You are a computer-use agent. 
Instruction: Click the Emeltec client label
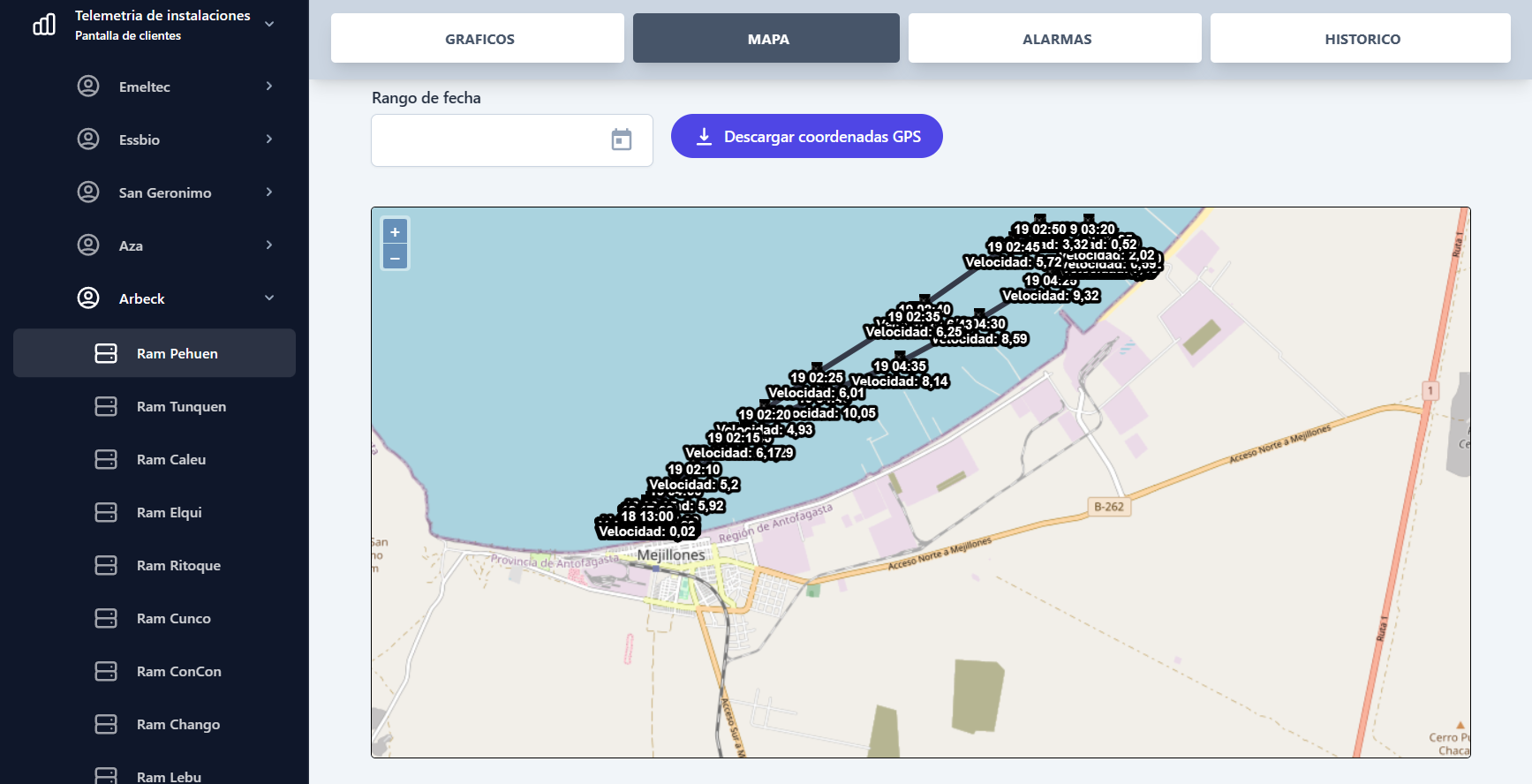click(x=145, y=87)
